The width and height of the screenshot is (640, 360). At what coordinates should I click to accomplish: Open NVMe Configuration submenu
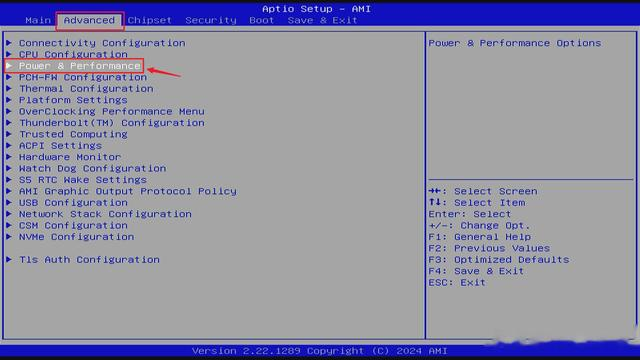[76, 237]
